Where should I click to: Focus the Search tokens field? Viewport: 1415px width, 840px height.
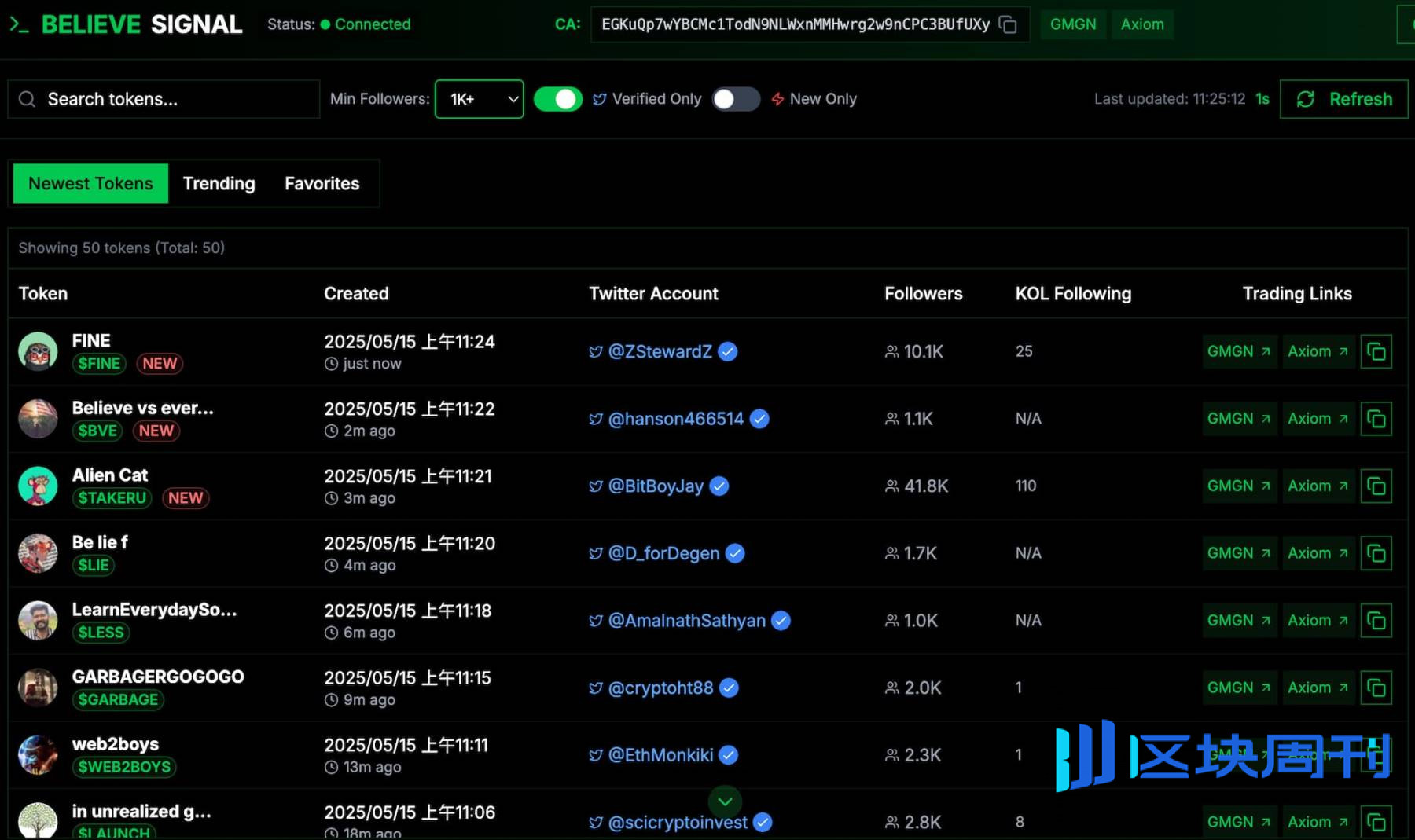click(164, 99)
